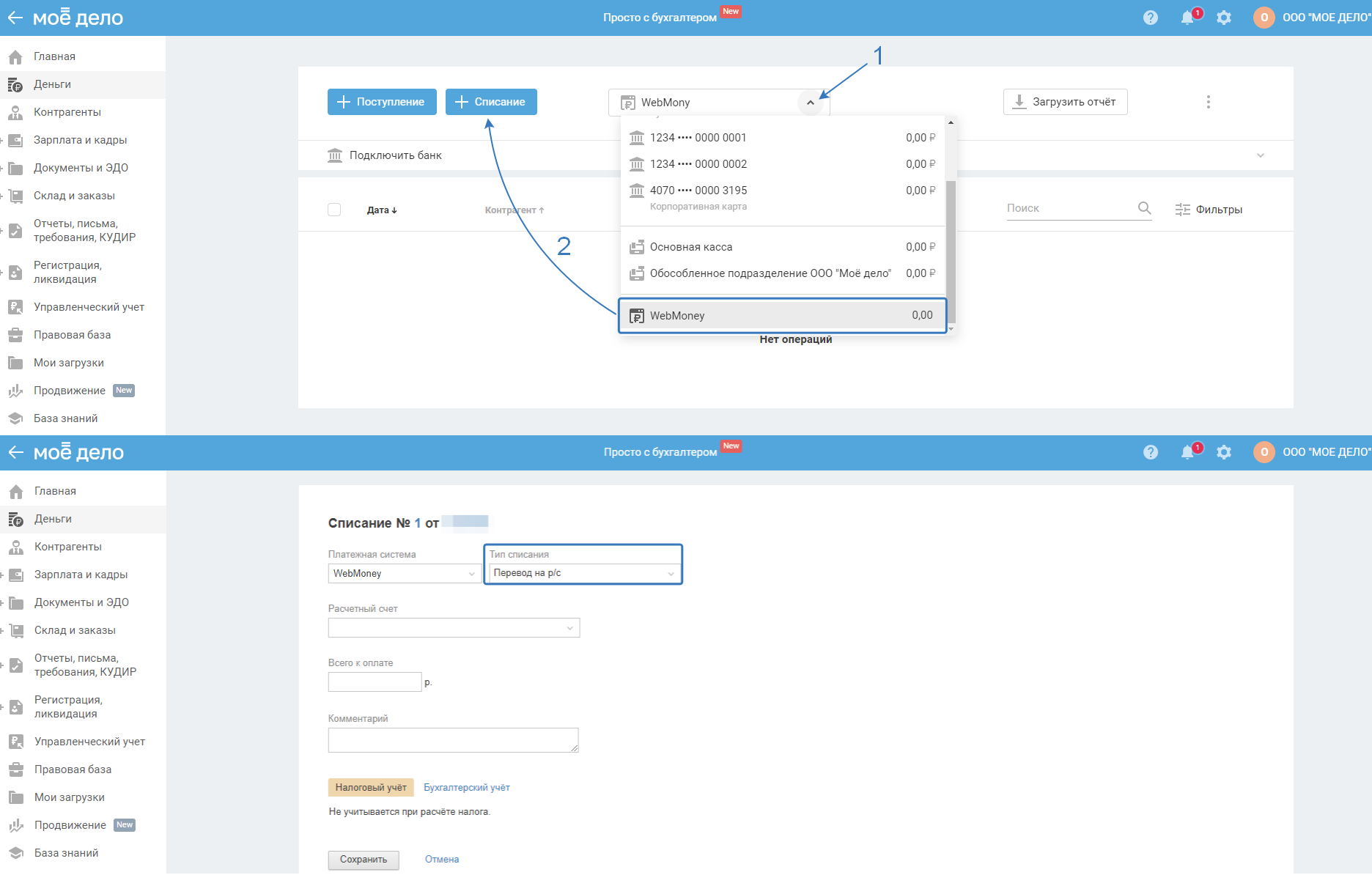
Task: Click the Основная касса cash register icon
Action: coord(637,247)
